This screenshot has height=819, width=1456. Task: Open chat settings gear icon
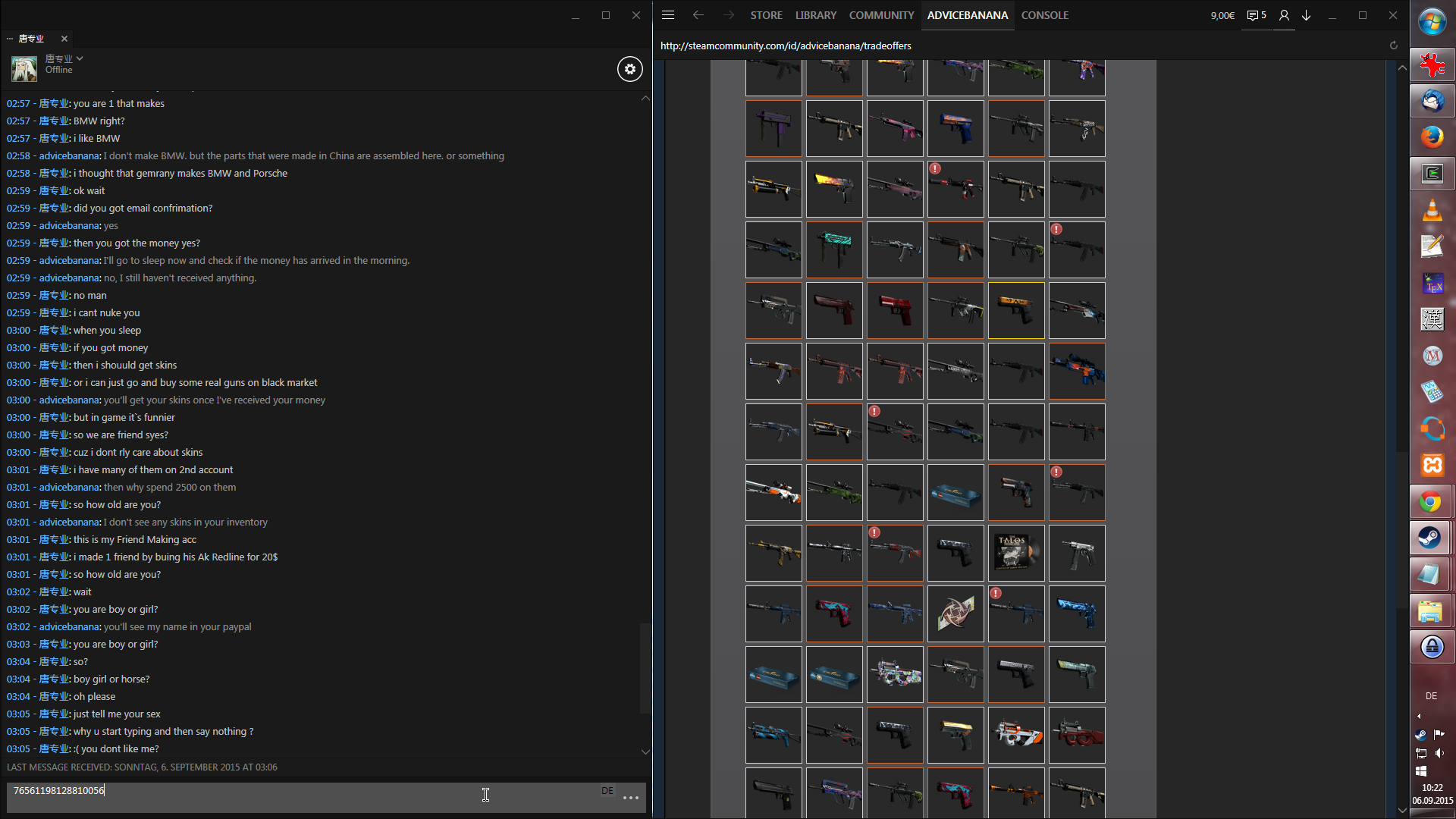point(629,69)
